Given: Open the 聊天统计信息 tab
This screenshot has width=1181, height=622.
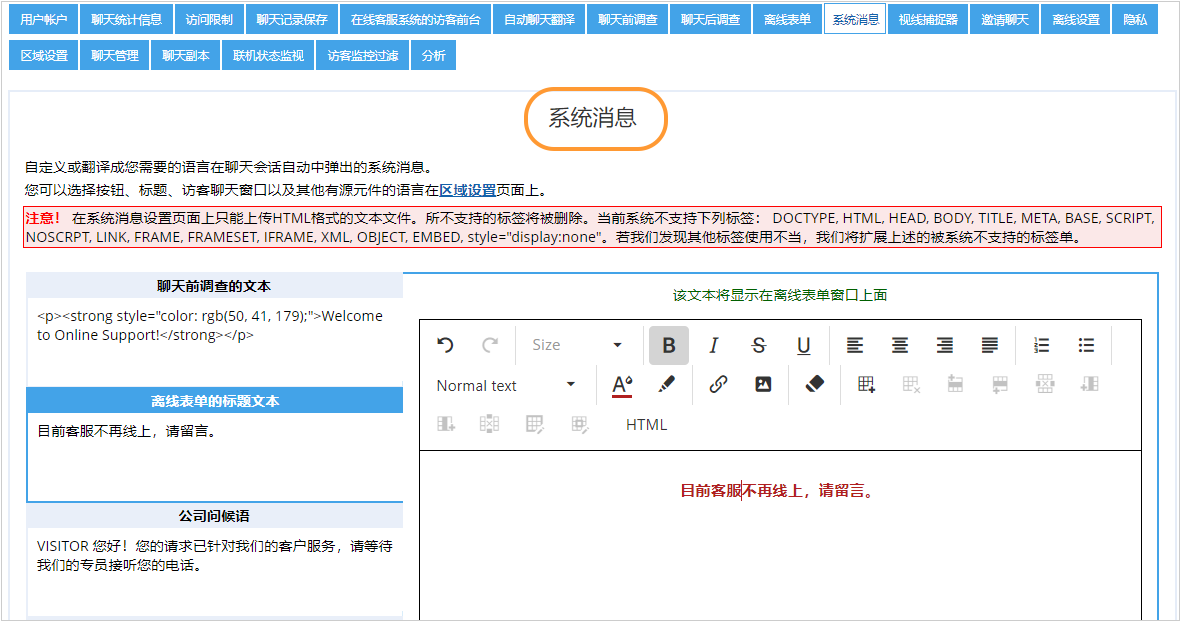Looking at the screenshot, I should (127, 20).
